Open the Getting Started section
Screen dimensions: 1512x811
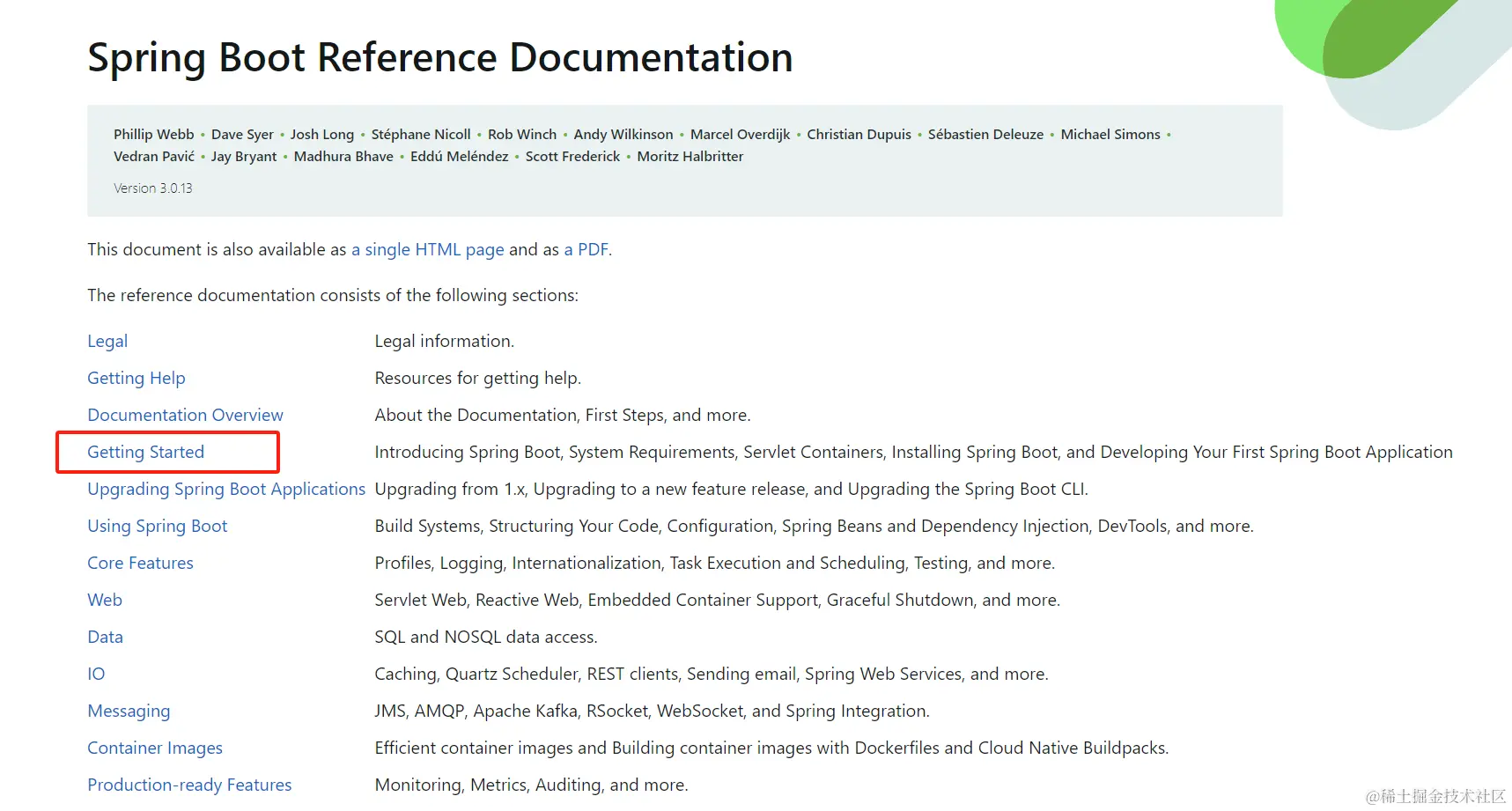[145, 452]
